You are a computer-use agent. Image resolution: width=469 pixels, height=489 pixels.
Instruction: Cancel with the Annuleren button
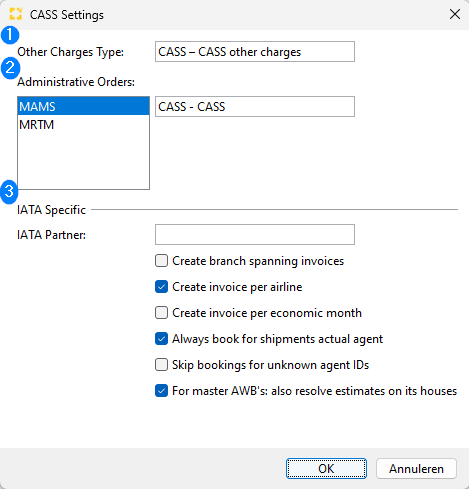(416, 469)
